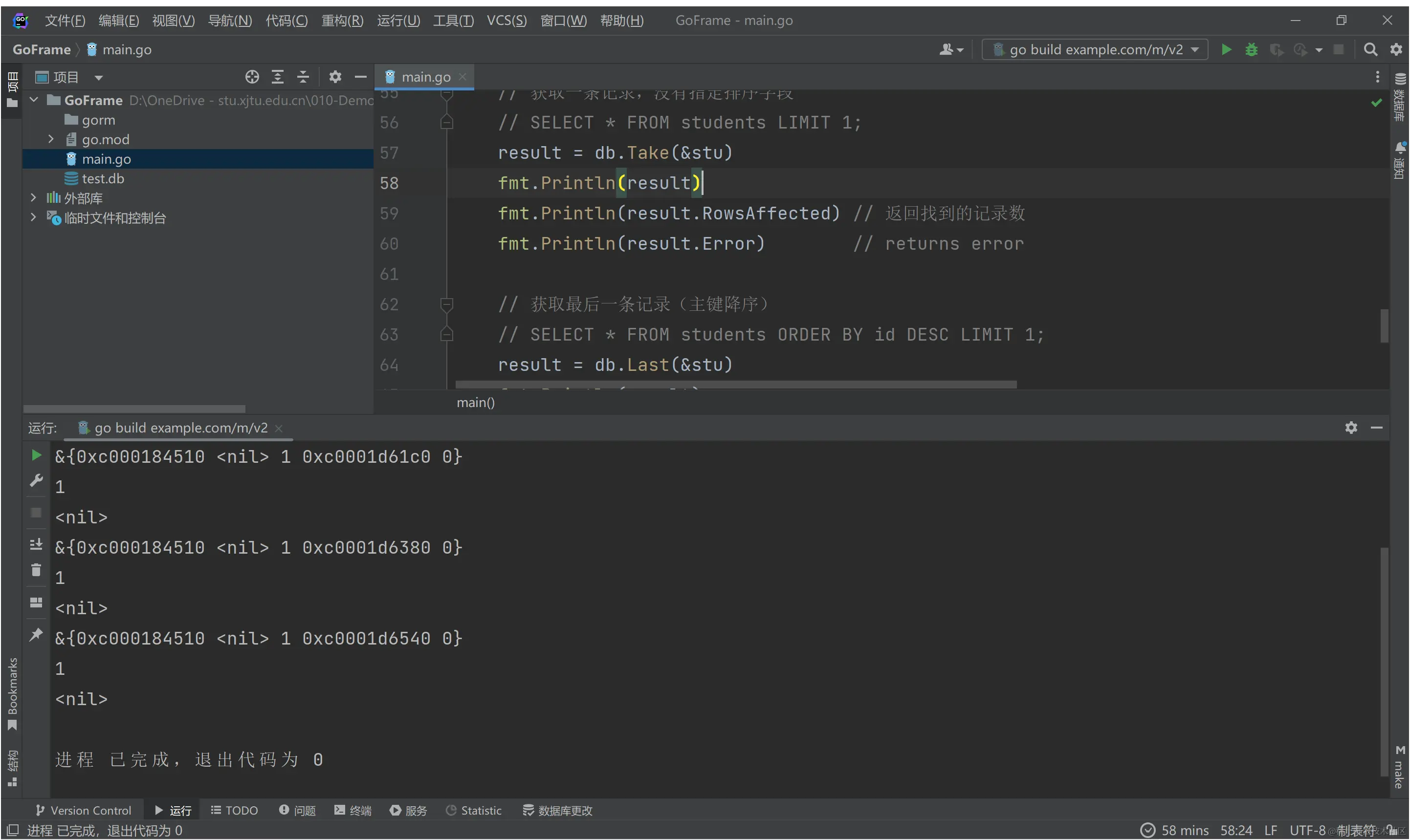Rerun program with run console play icon
This screenshot has width=1410, height=840.
coord(36,455)
